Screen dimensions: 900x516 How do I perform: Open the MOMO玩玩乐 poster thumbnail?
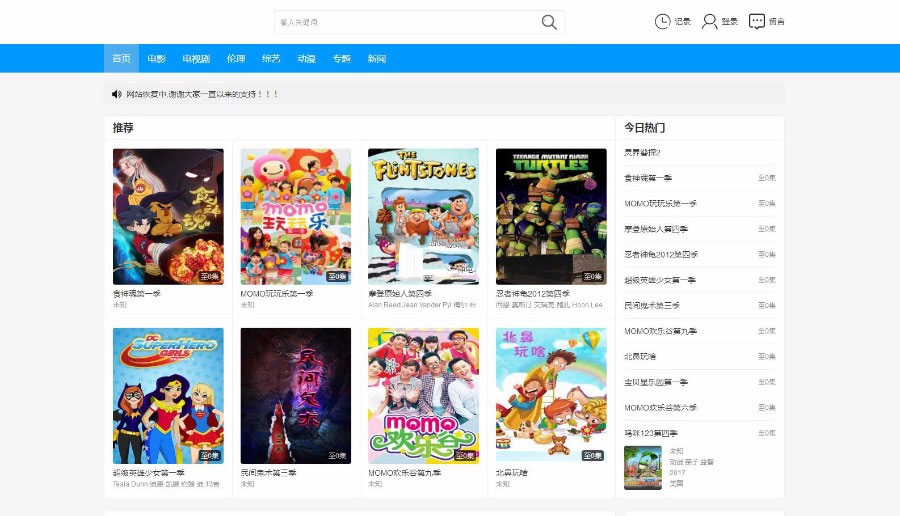coord(295,216)
